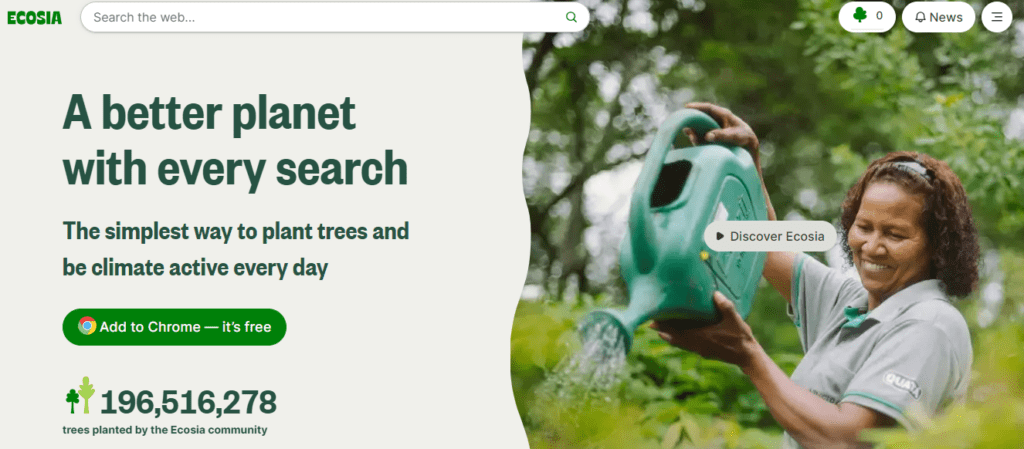Viewport: 1024px width, 449px height.
Task: Click the magnifying glass search icon
Action: pyautogui.click(x=571, y=18)
